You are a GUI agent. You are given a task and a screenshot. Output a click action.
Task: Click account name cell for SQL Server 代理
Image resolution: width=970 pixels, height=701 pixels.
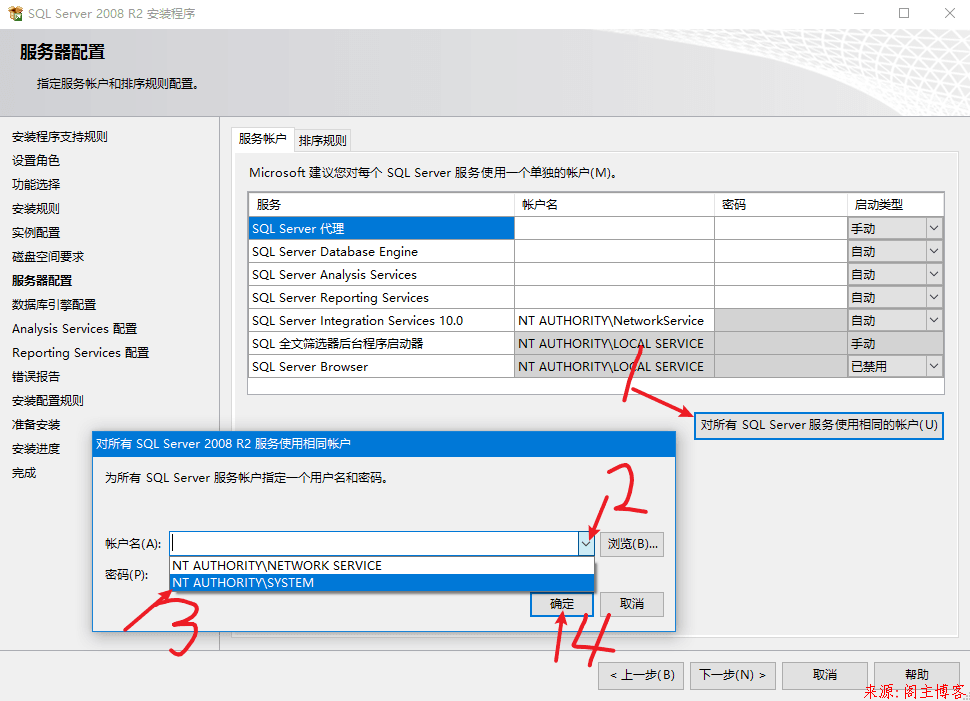(614, 228)
